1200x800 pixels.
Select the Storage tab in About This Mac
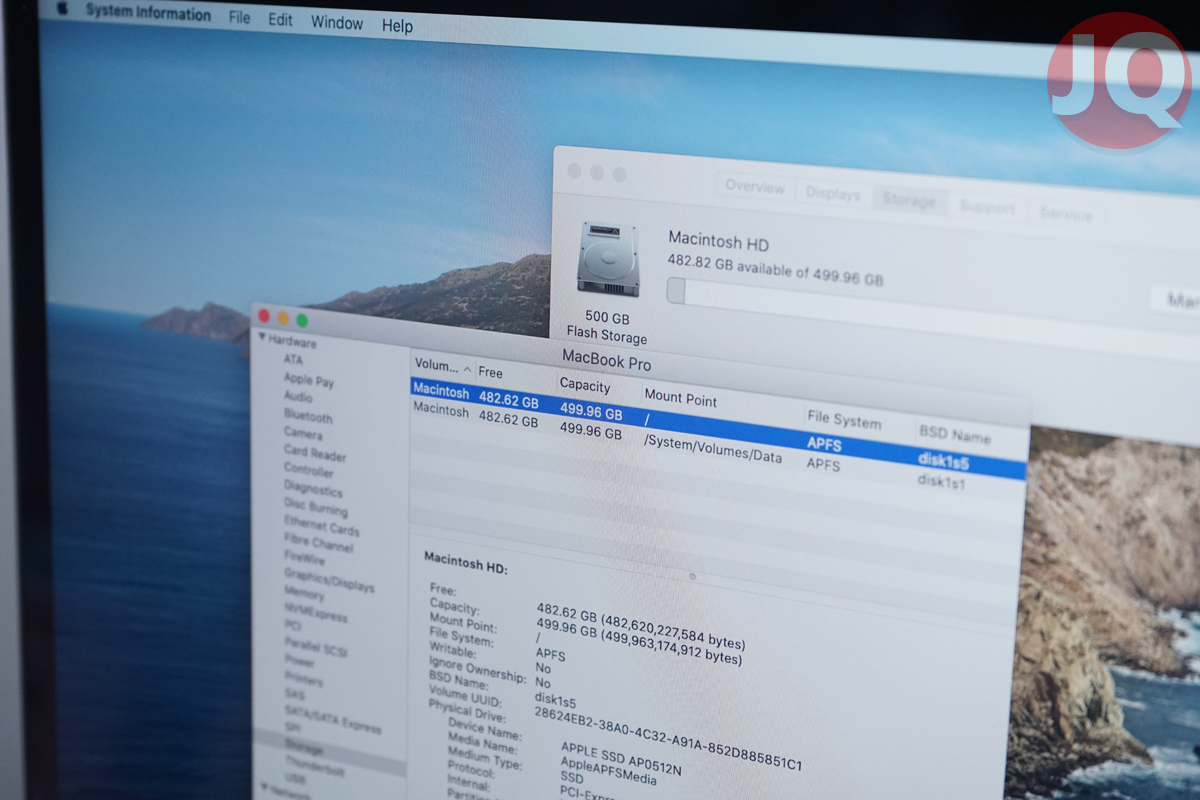click(x=908, y=201)
